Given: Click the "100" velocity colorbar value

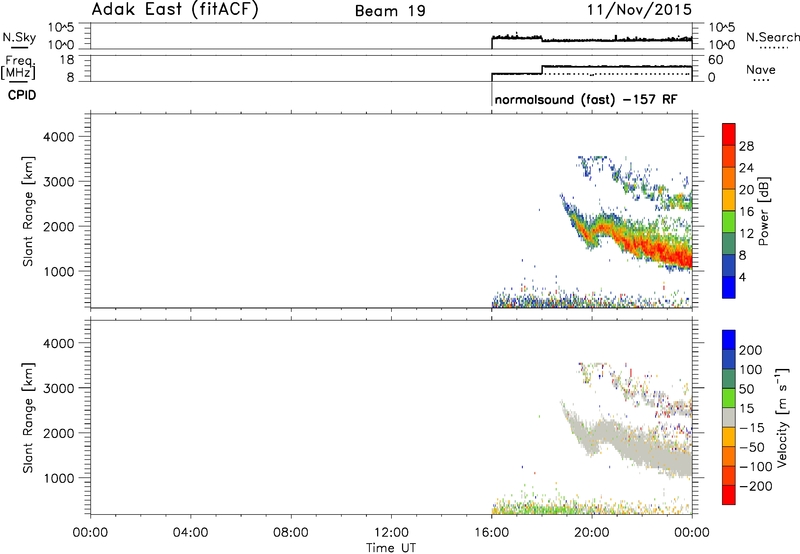Looking at the screenshot, I should click(751, 369).
